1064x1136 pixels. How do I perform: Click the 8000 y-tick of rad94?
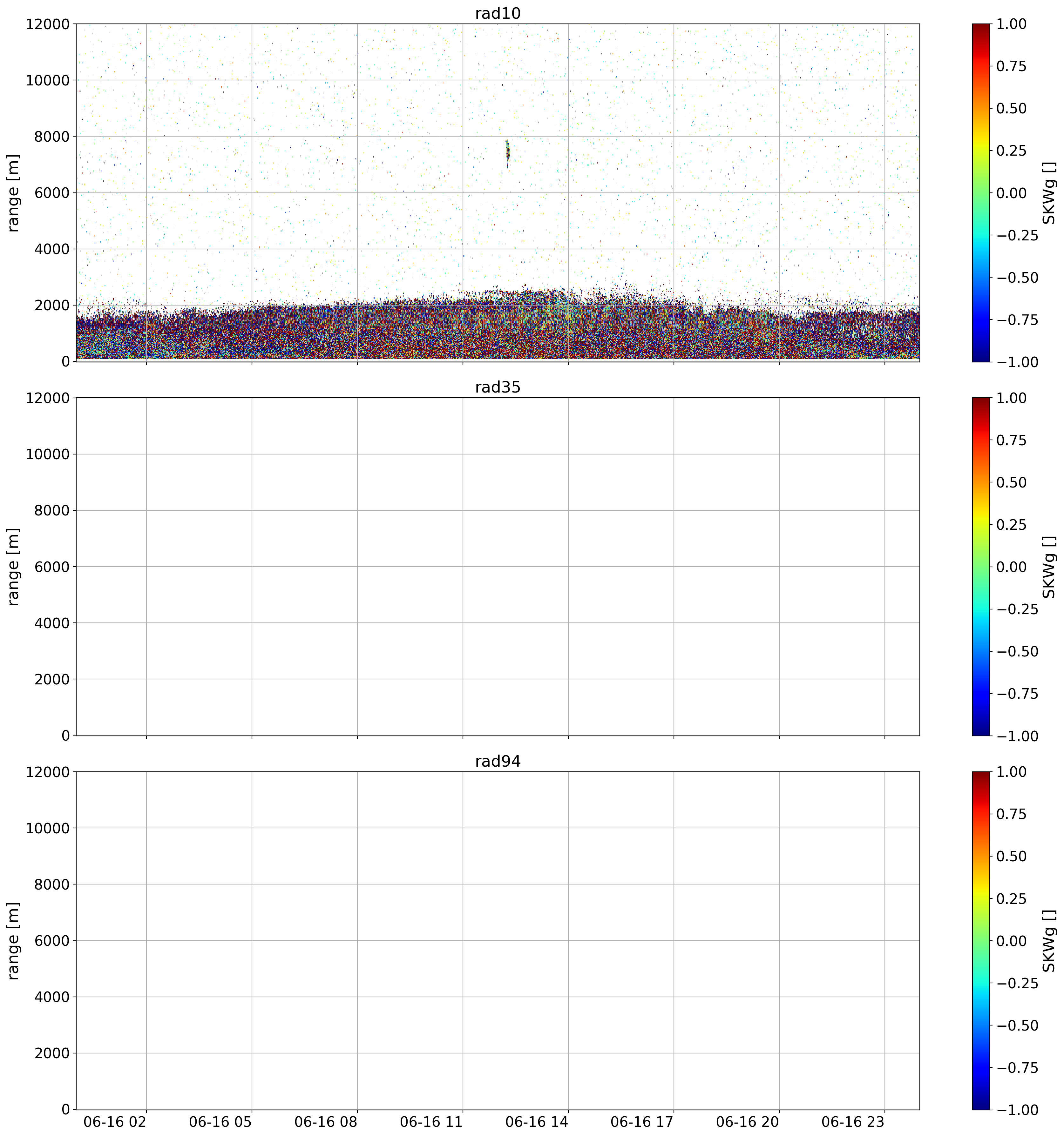(x=52, y=884)
